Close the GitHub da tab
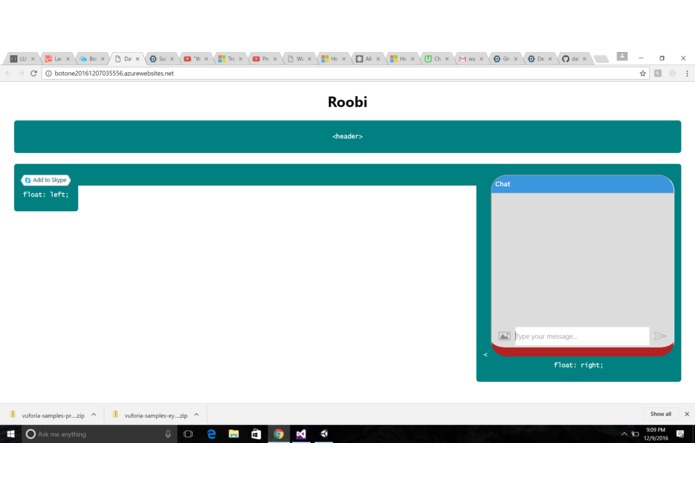Screen dimensions: 695x494 click(585, 59)
